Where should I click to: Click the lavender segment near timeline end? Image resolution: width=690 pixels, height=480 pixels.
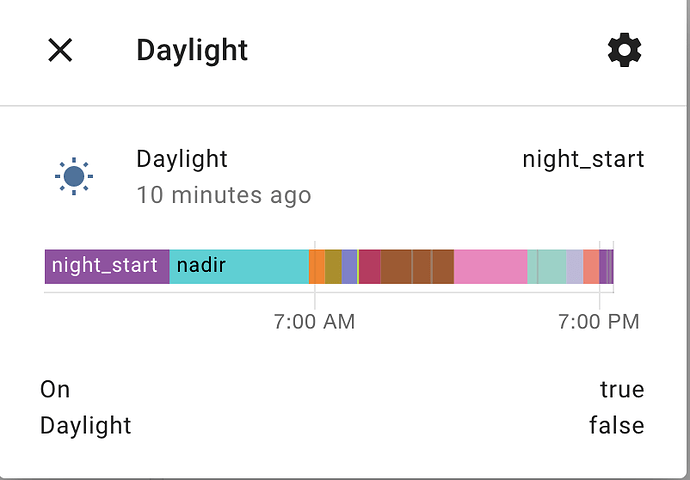point(575,266)
